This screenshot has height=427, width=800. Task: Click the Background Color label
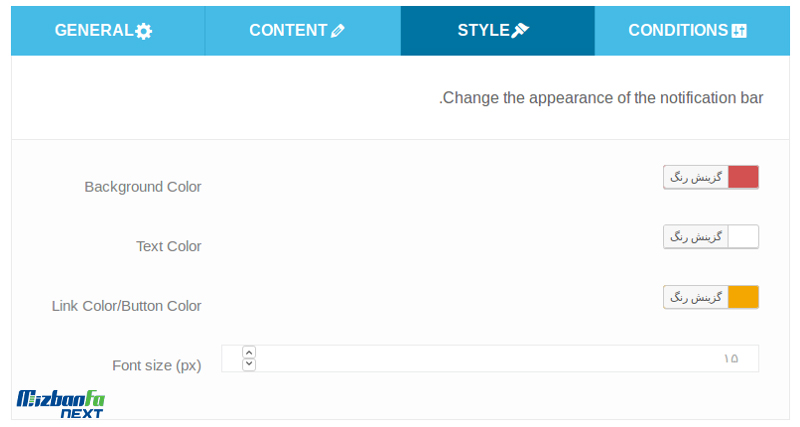[143, 187]
